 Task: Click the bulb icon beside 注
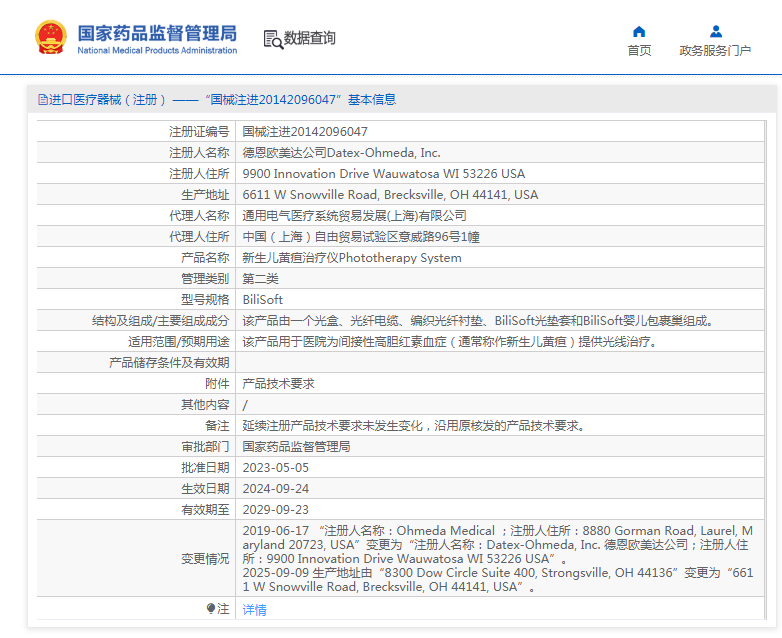click(x=211, y=608)
